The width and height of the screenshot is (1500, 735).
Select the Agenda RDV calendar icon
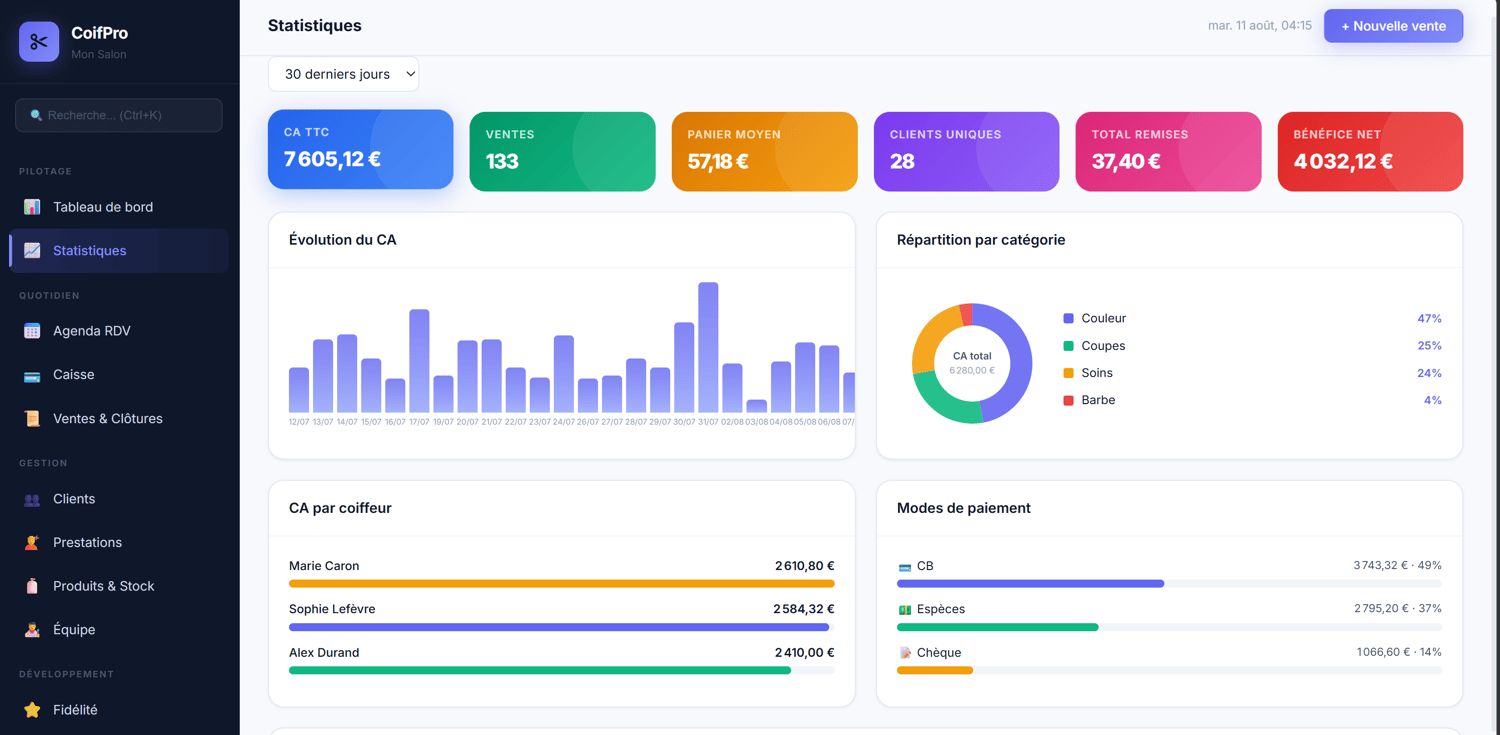coord(32,331)
